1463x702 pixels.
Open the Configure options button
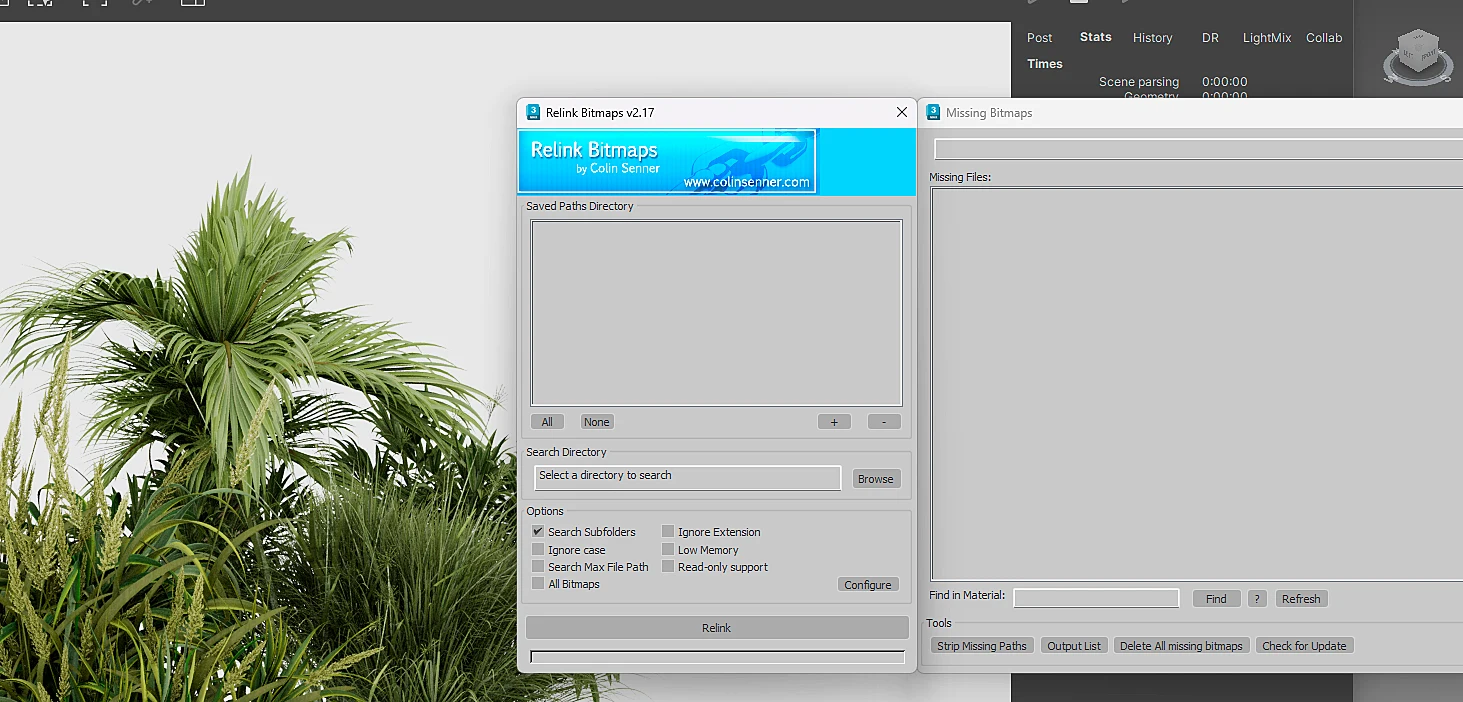[x=868, y=585]
